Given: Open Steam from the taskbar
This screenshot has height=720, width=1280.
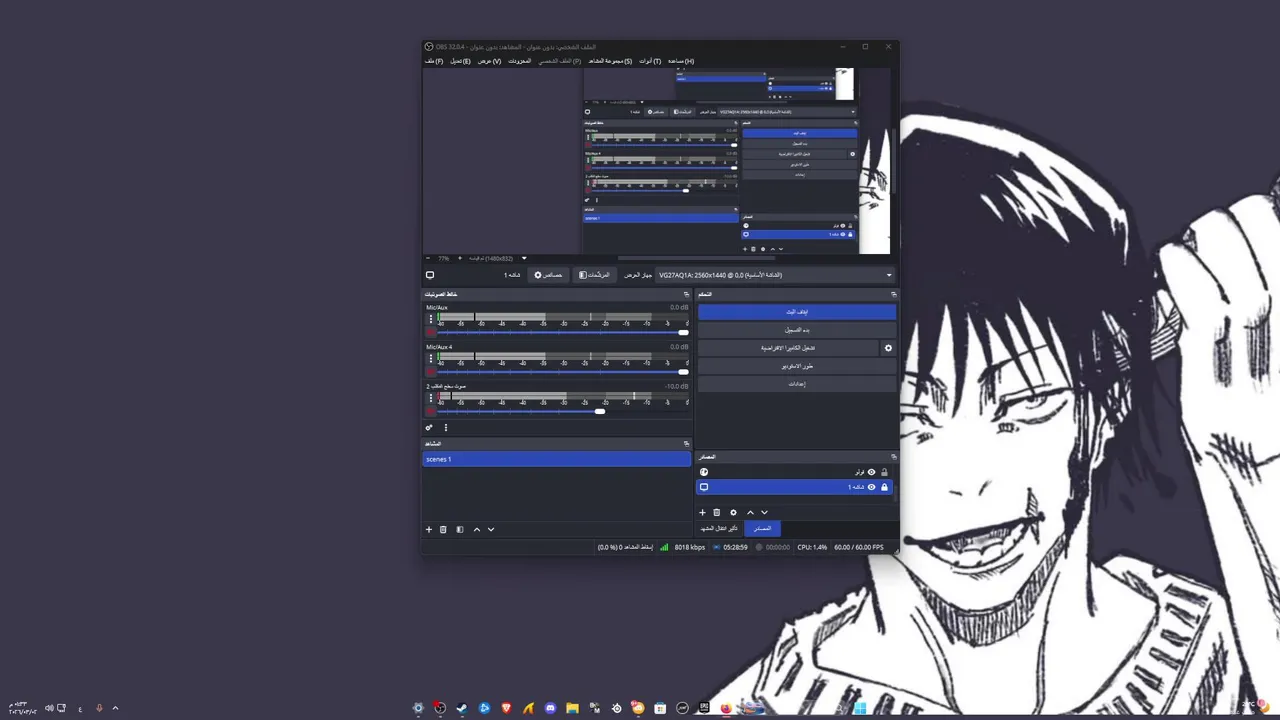Looking at the screenshot, I should (462, 708).
